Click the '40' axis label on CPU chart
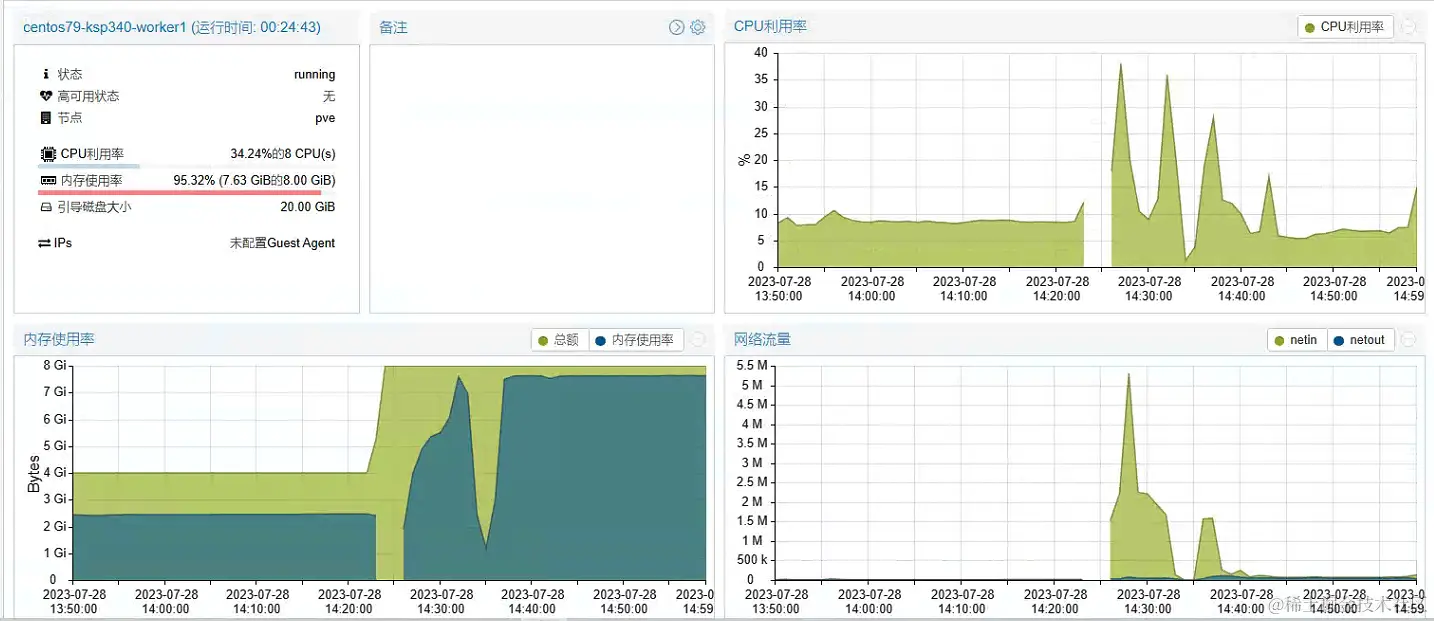Image resolution: width=1434 pixels, height=621 pixels. 760,53
